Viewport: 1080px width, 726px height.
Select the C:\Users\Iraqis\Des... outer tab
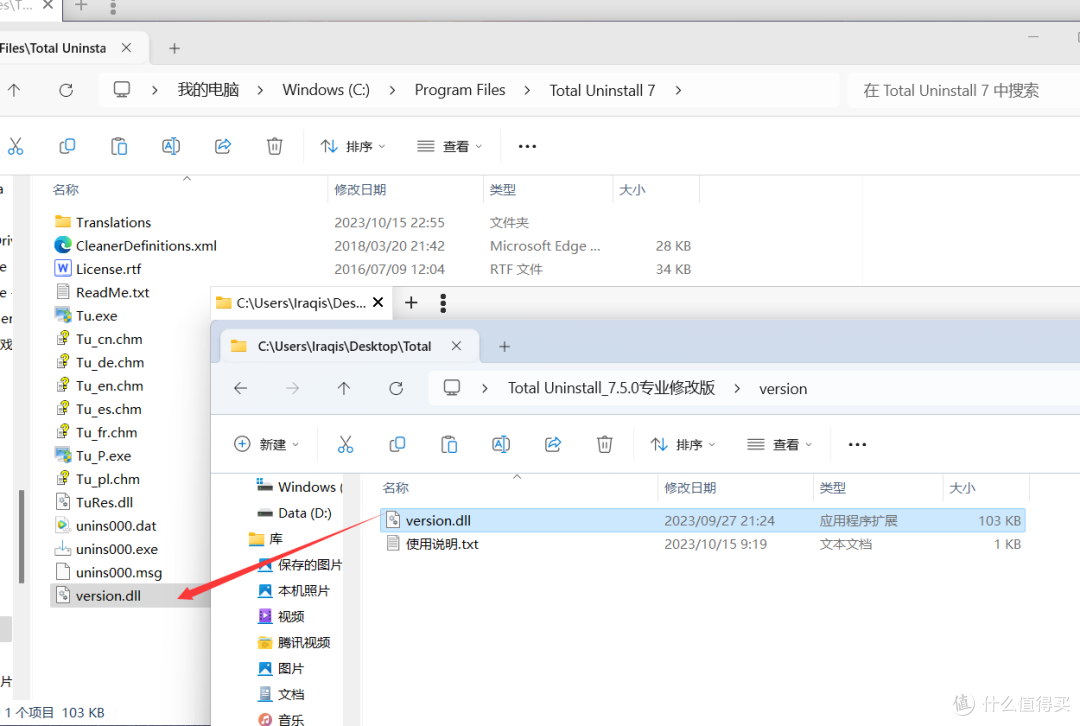coord(300,303)
